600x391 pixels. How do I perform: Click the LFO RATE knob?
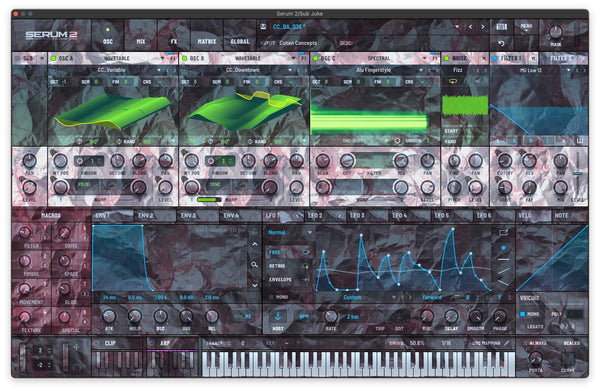pos(330,316)
